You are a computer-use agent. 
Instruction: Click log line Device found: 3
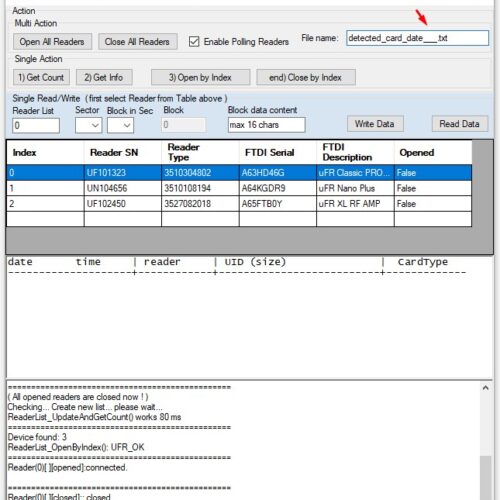[x=37, y=437]
